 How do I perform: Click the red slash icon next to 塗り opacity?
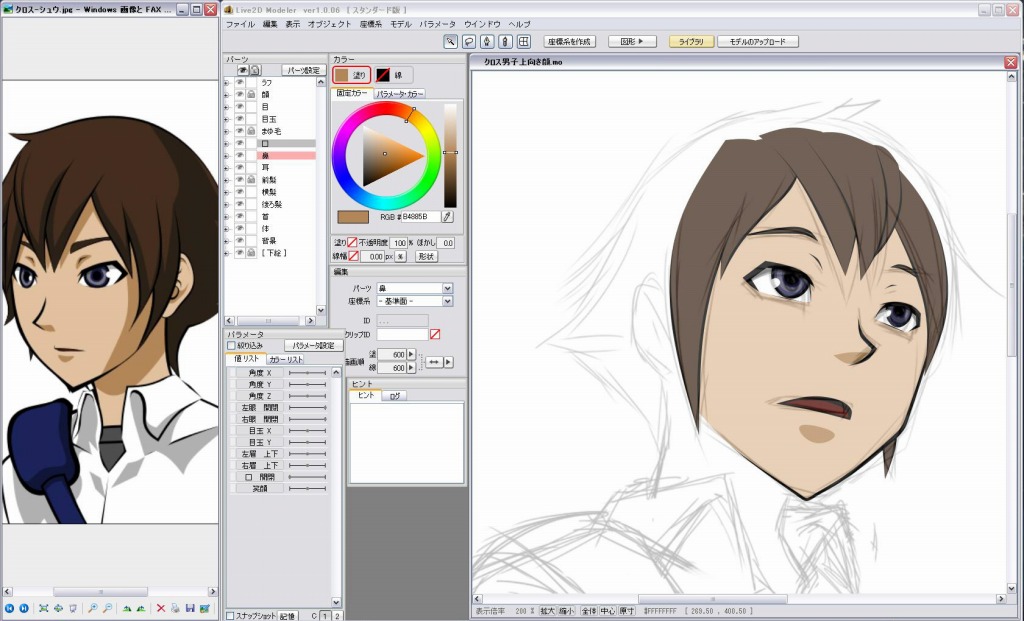[x=352, y=243]
